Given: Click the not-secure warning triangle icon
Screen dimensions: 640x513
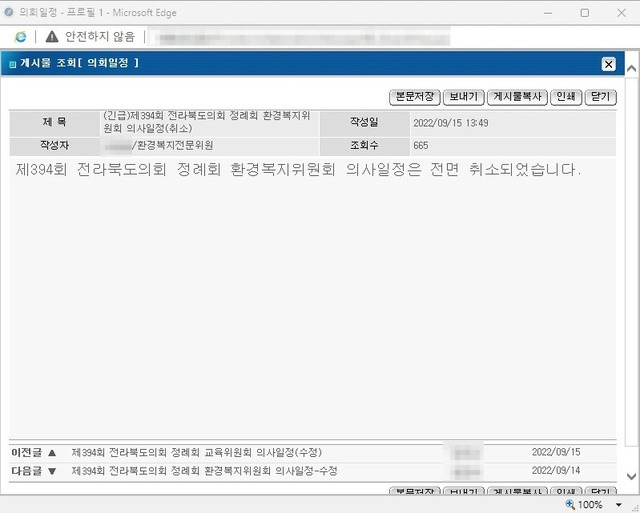Looking at the screenshot, I should [52, 36].
